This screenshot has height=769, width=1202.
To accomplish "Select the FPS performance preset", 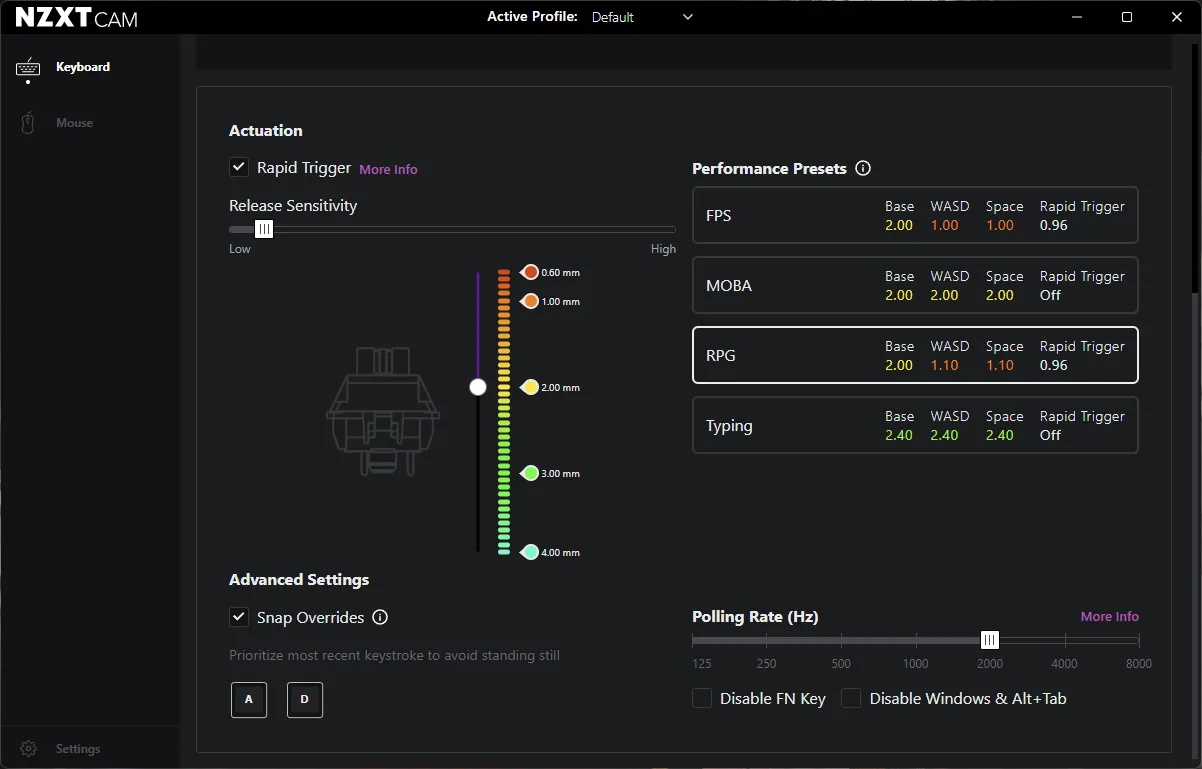I will [x=915, y=215].
